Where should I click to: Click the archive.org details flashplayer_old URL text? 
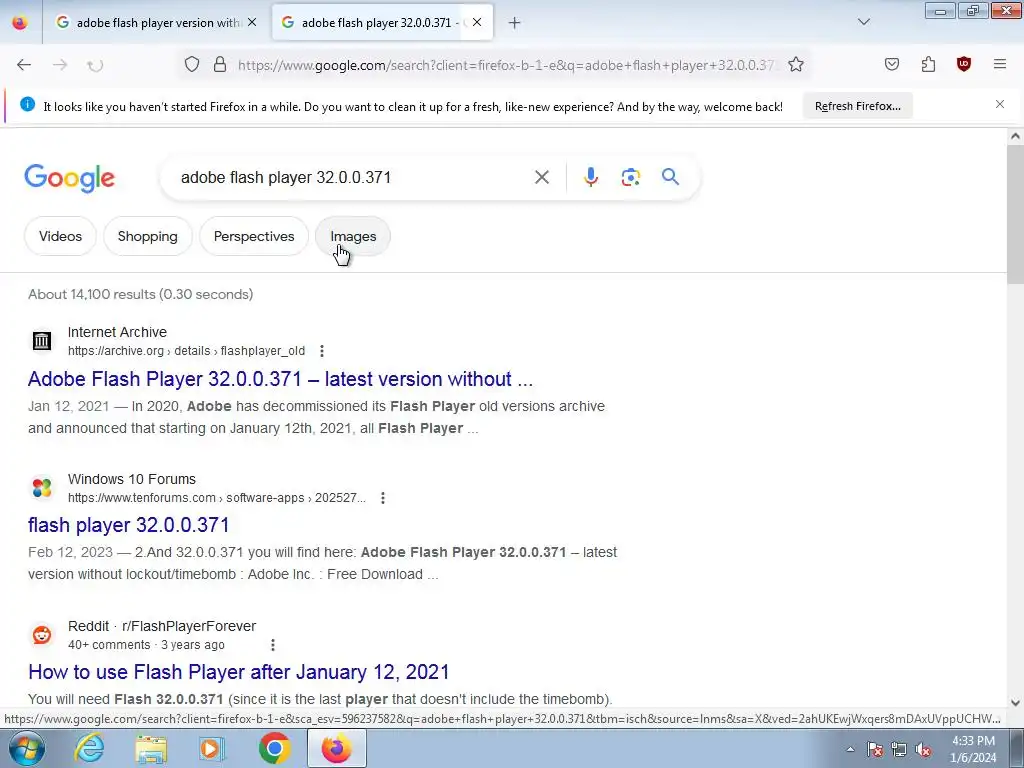(x=186, y=351)
